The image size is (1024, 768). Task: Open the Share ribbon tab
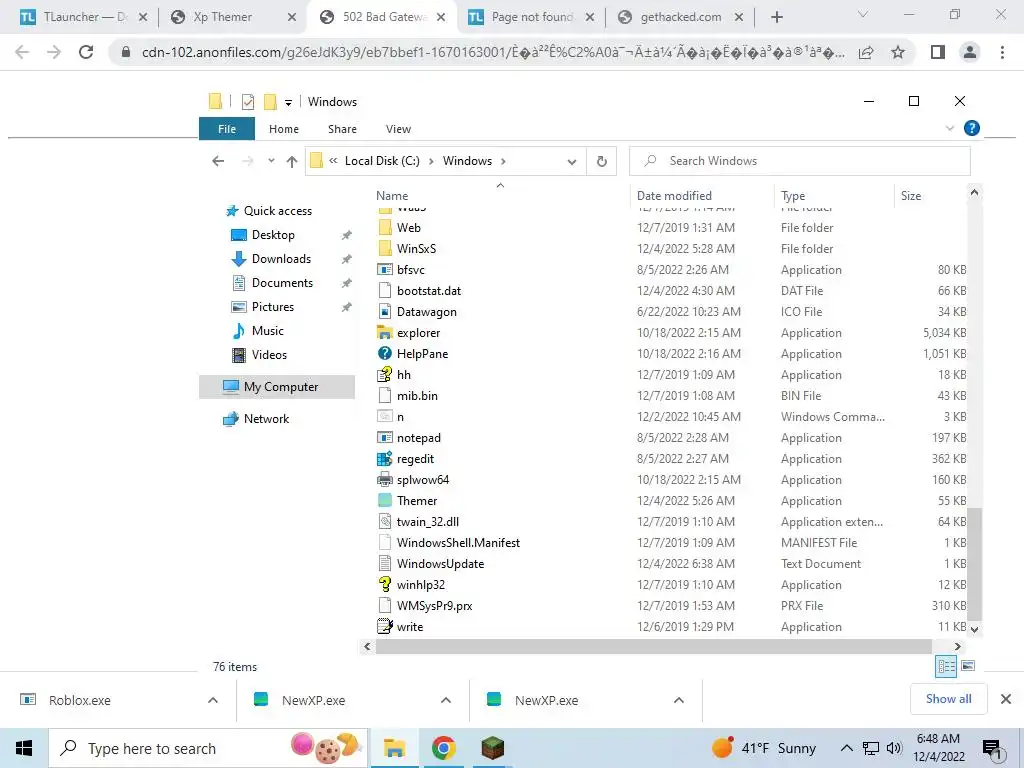(342, 129)
